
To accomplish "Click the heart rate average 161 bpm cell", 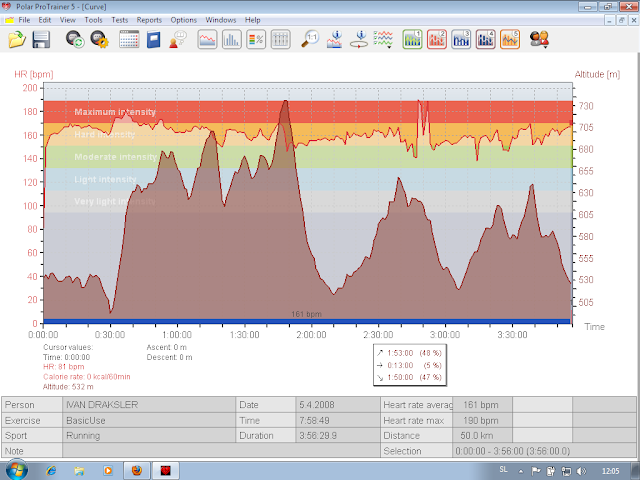I will (482, 404).
